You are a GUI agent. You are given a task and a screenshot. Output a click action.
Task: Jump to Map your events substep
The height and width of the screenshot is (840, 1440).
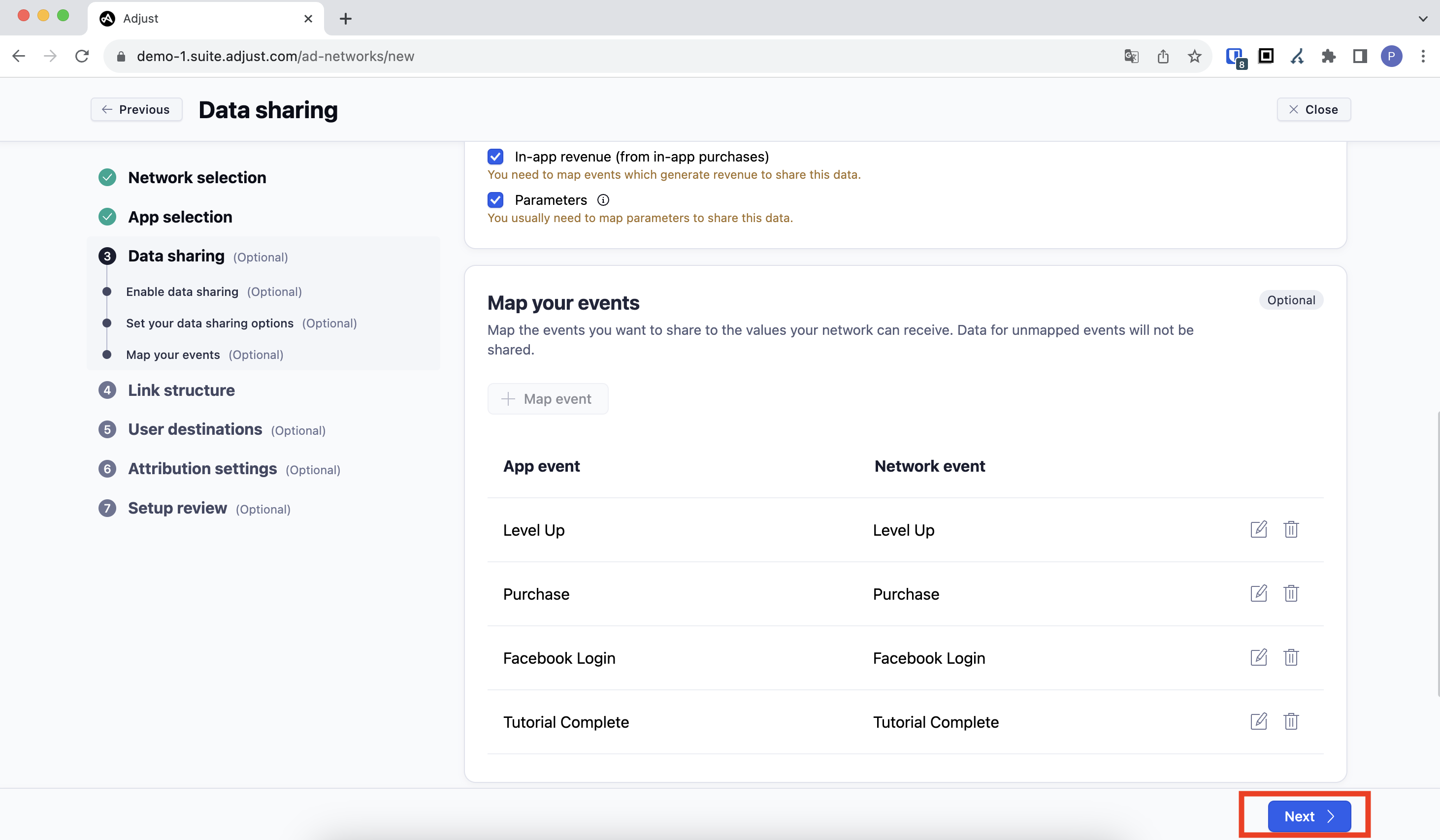(x=173, y=355)
